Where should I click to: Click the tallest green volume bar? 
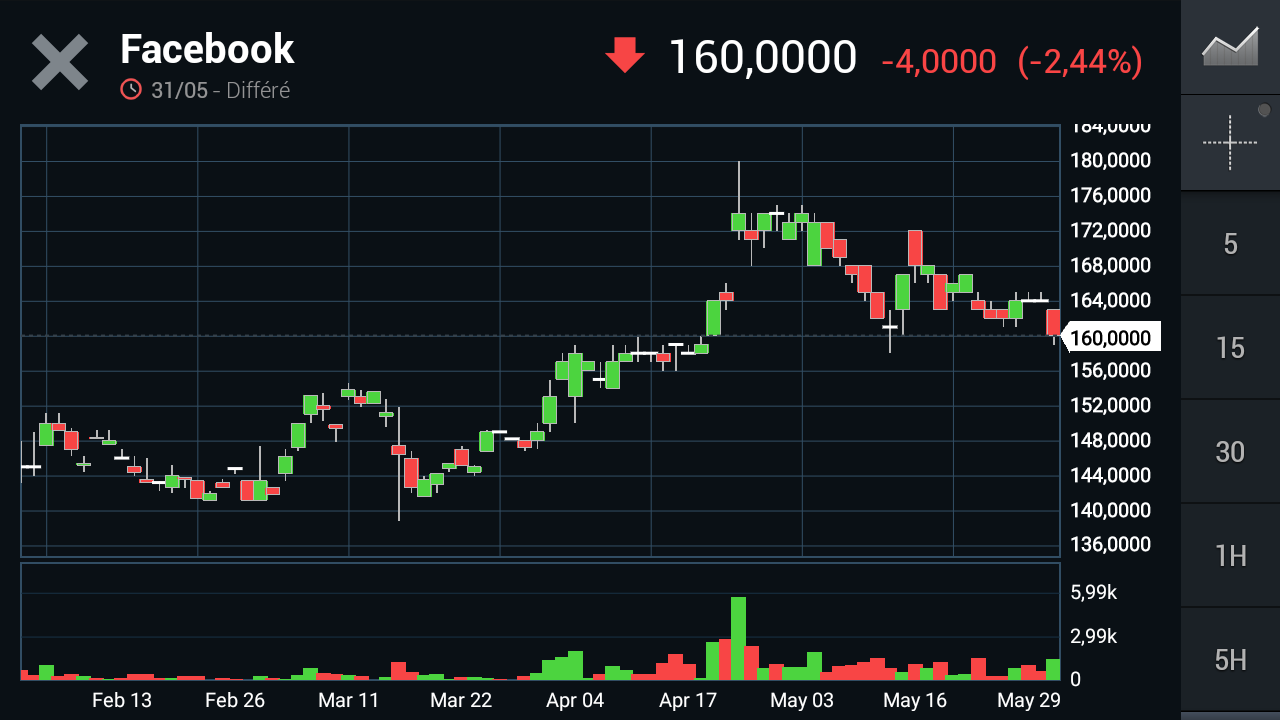(739, 638)
